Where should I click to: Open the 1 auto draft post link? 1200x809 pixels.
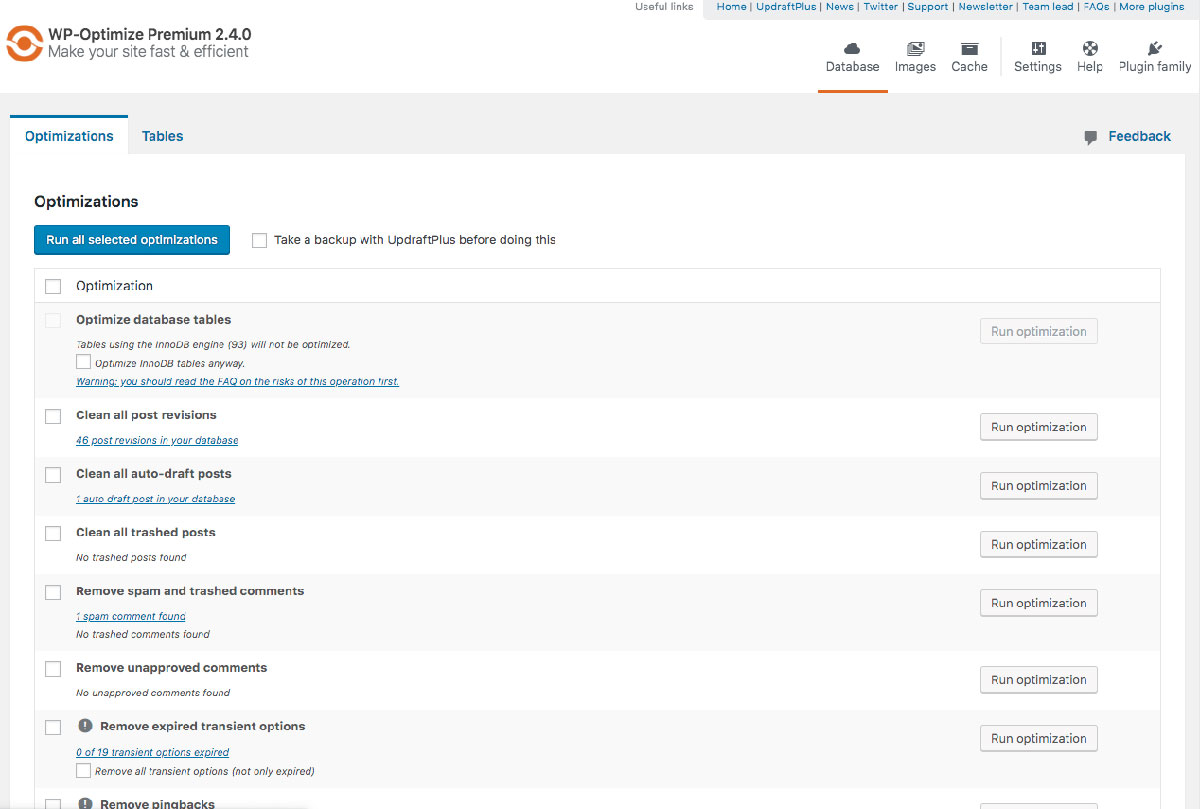pos(156,499)
